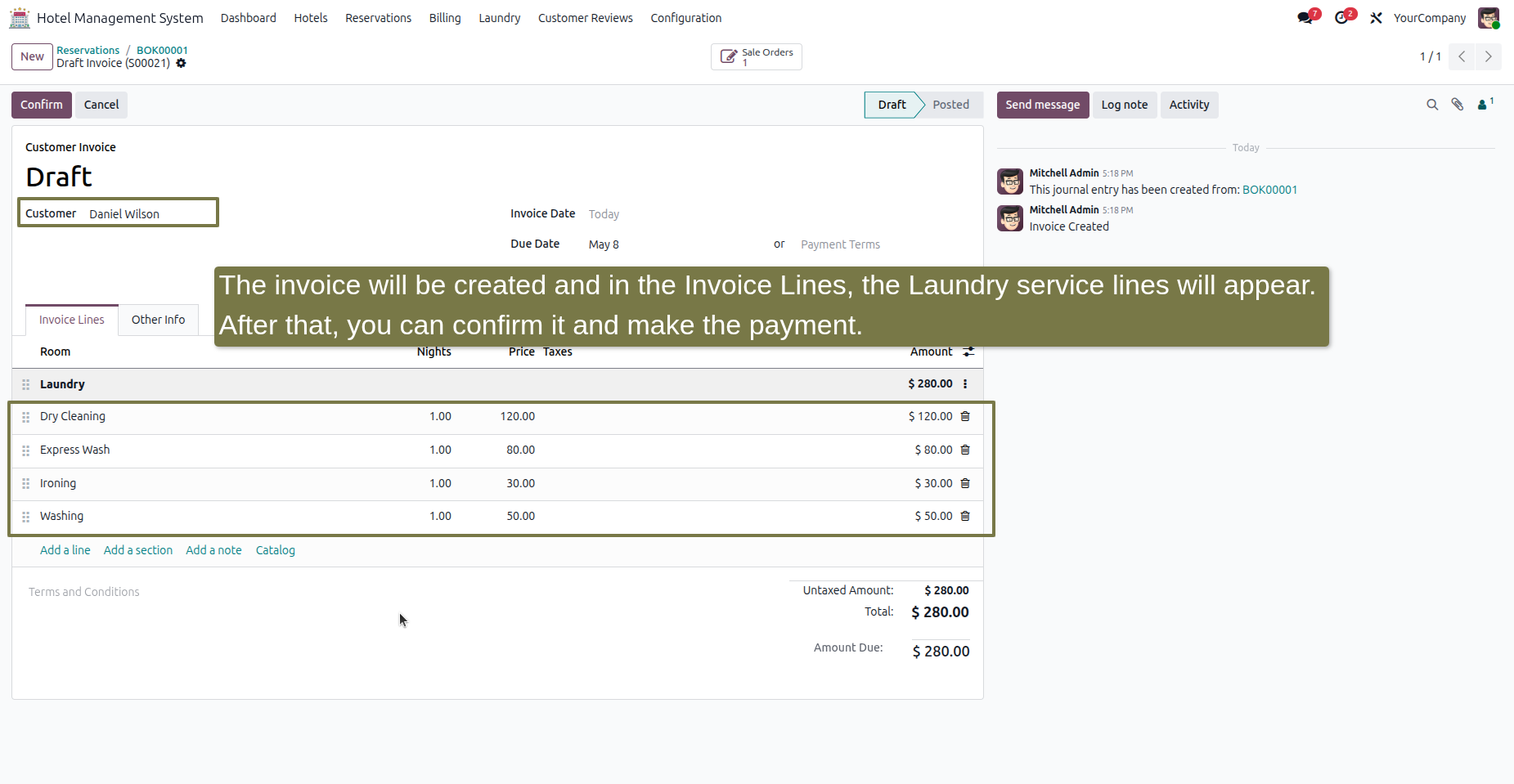
Task: Confirm the draft invoice
Action: click(42, 105)
